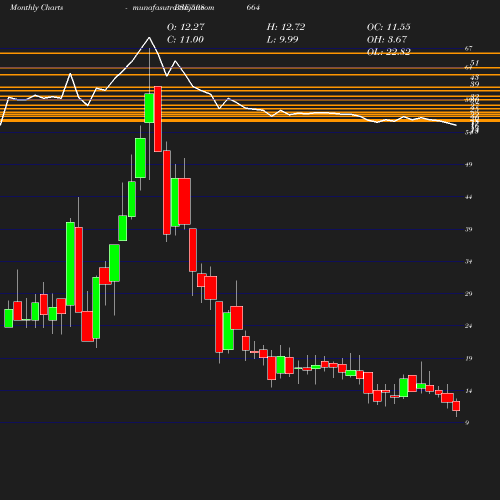This screenshot has height=500, width=500.
Task: Click the 9 price axis label
Action: tap(467, 423)
